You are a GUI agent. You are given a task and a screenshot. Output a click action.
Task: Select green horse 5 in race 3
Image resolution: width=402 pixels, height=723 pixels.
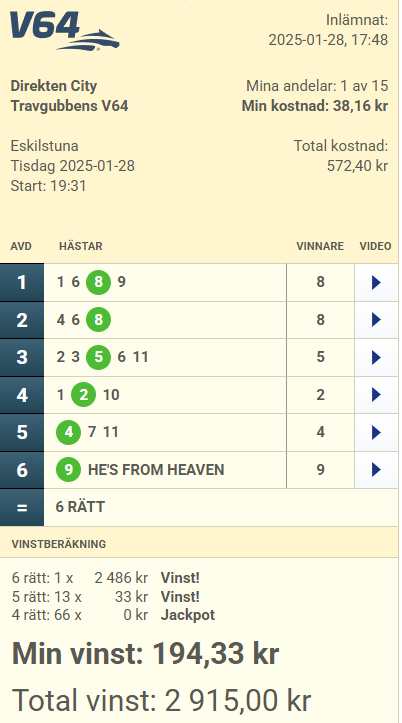click(x=98, y=357)
